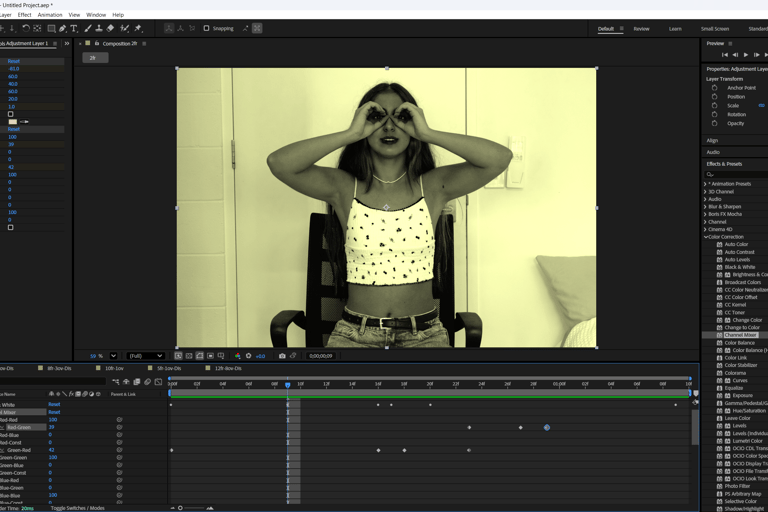The image size is (768, 512).
Task: Select the Type tool
Action: coord(74,28)
